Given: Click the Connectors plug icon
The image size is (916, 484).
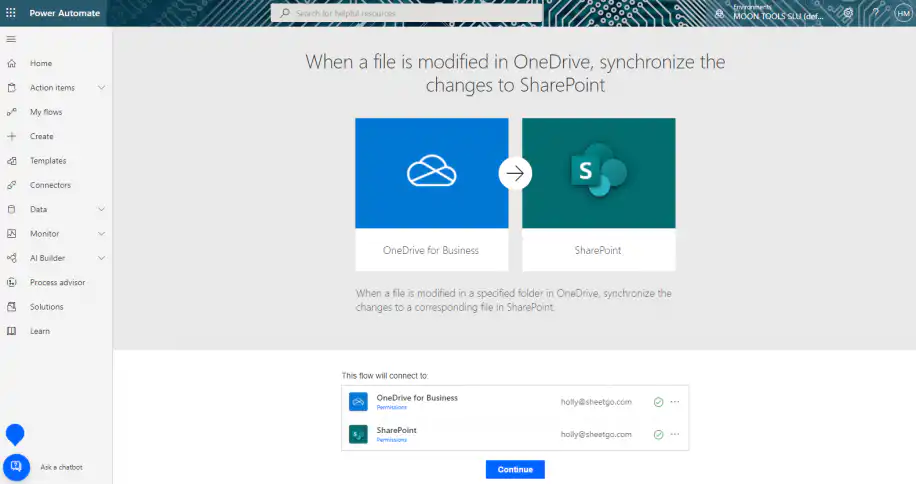Looking at the screenshot, I should point(11,185).
